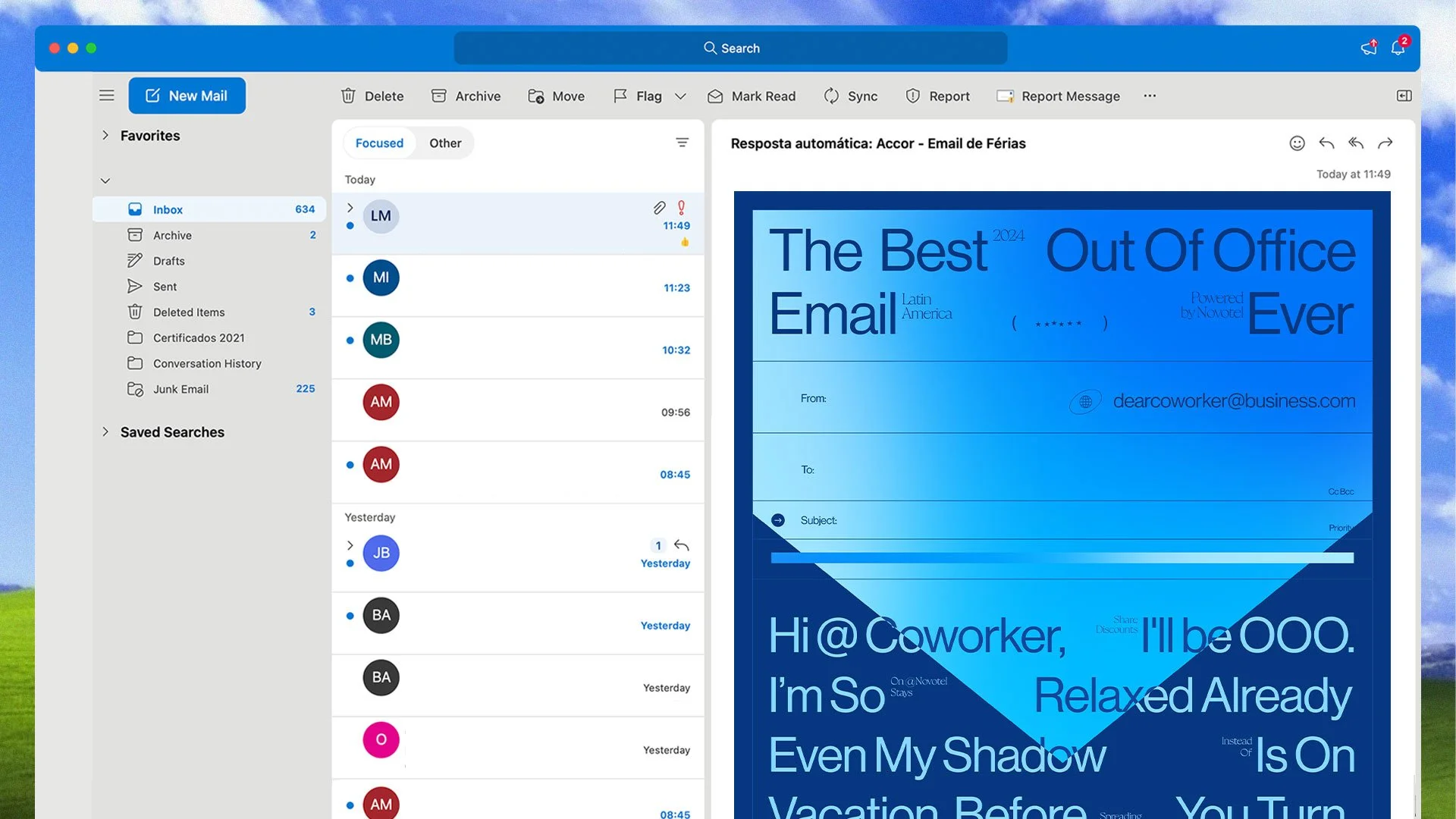This screenshot has height=819, width=1456.
Task: Click the JB sender avatar
Action: (x=381, y=553)
